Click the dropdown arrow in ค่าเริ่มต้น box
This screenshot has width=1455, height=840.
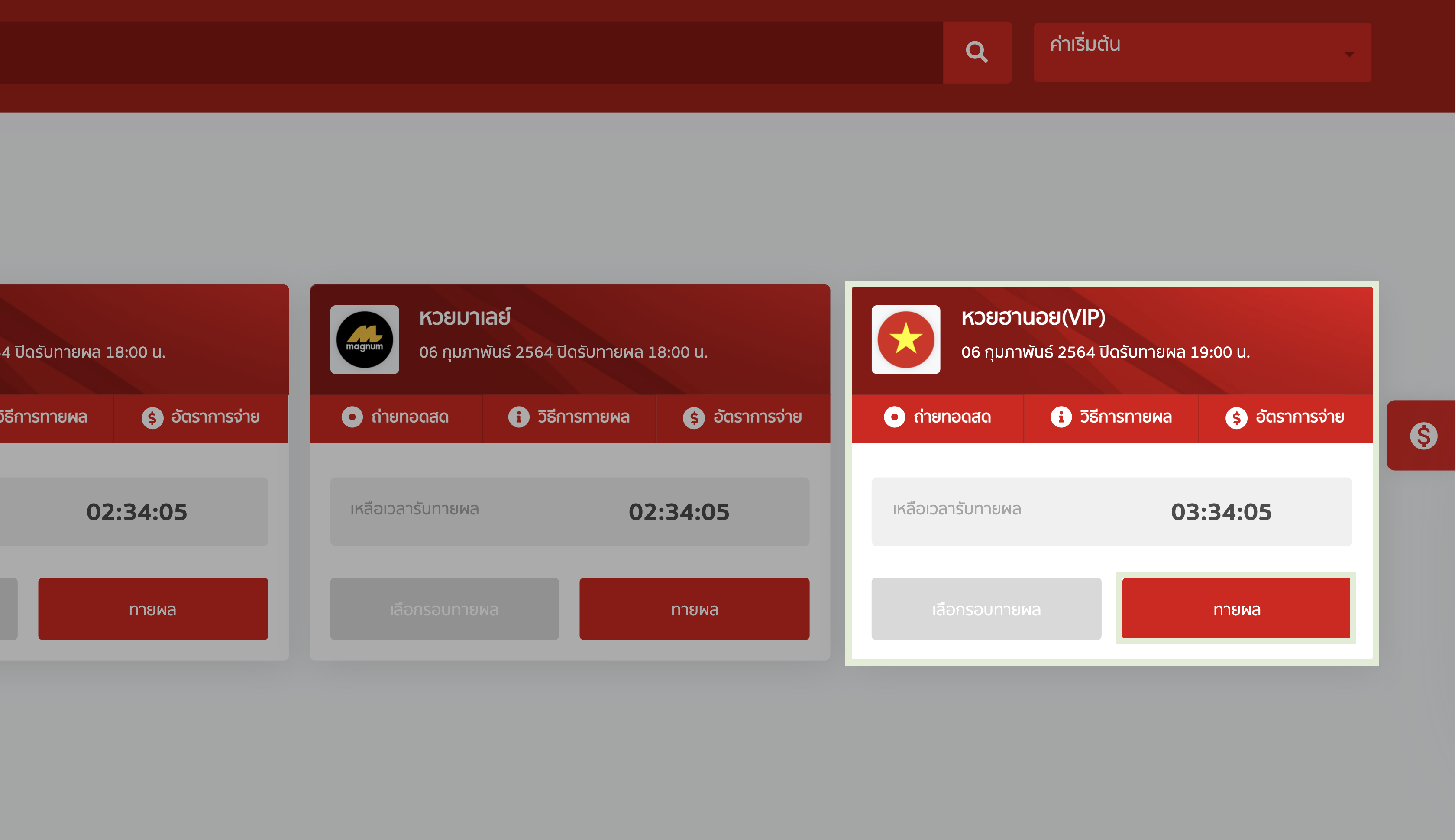1349,54
